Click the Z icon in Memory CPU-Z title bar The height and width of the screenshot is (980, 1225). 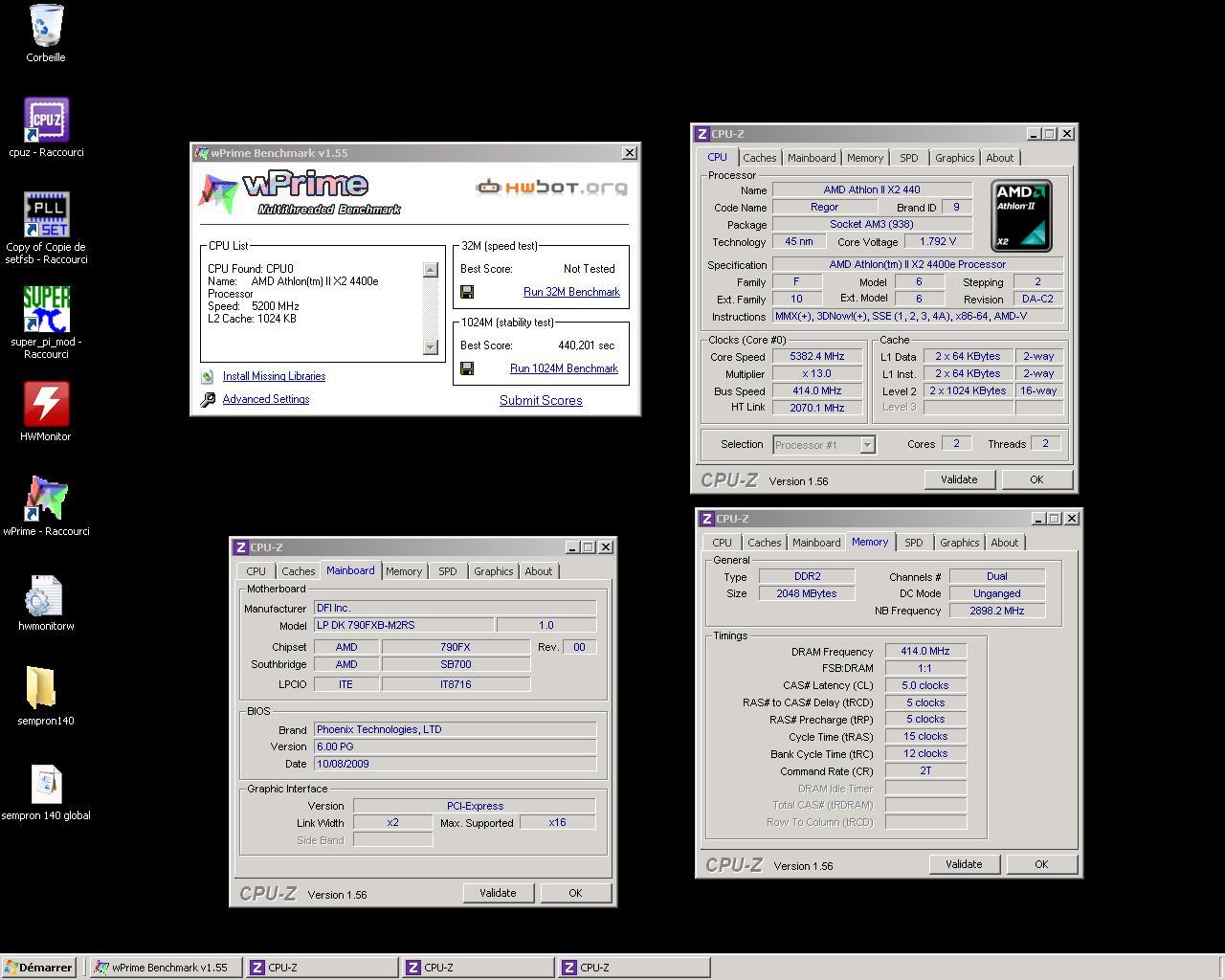[707, 519]
